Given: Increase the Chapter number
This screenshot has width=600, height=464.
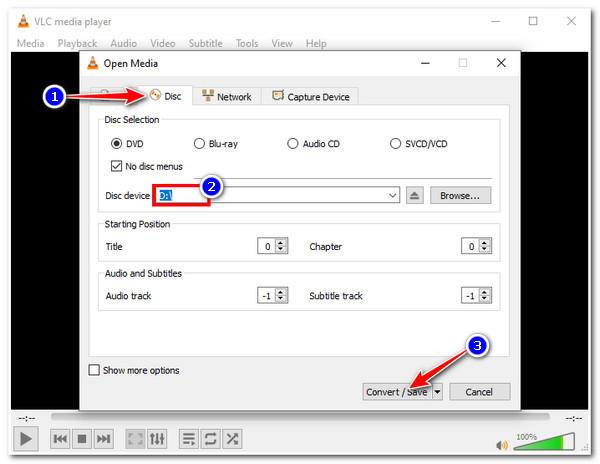Looking at the screenshot, I should [x=484, y=243].
